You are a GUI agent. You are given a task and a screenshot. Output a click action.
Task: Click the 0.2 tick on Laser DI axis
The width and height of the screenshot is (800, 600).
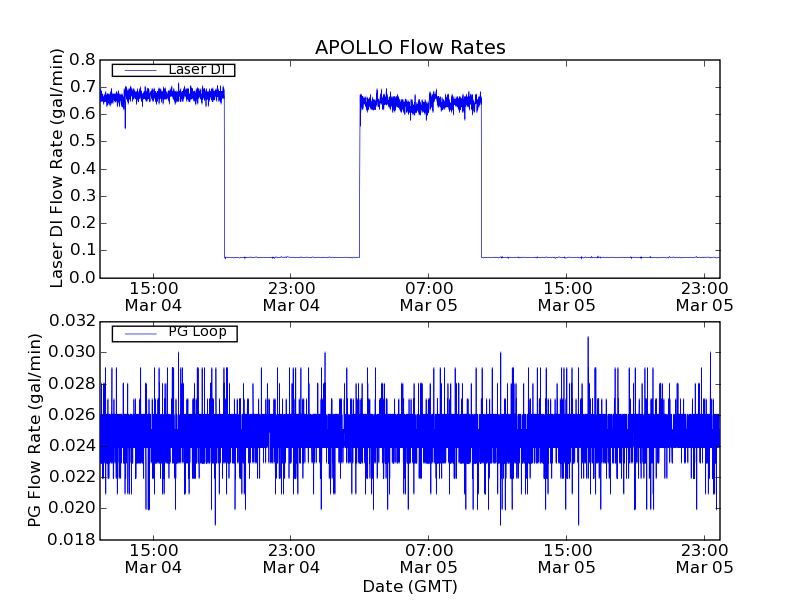point(83,223)
